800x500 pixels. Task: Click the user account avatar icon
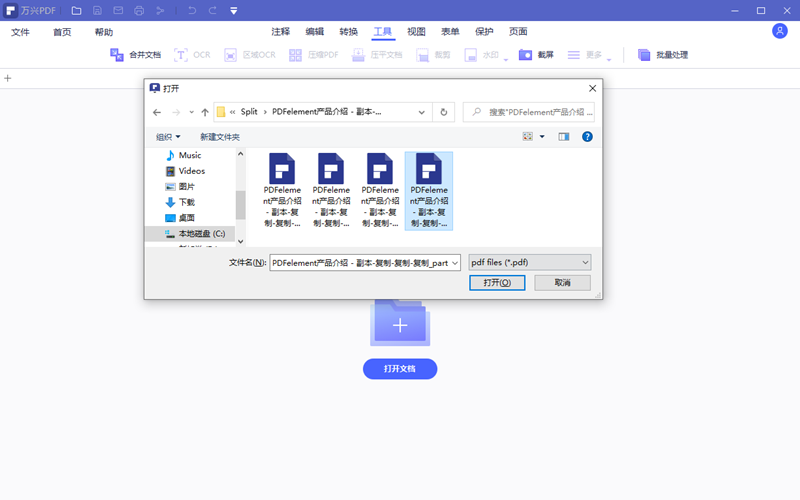tap(780, 31)
